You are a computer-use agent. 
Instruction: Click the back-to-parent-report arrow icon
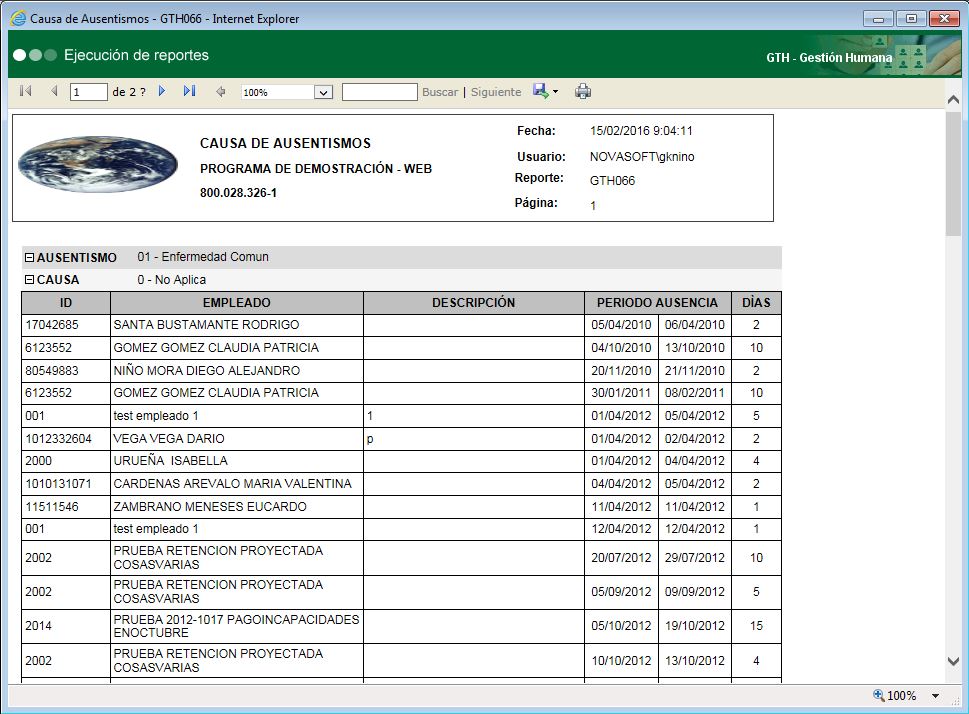point(221,92)
